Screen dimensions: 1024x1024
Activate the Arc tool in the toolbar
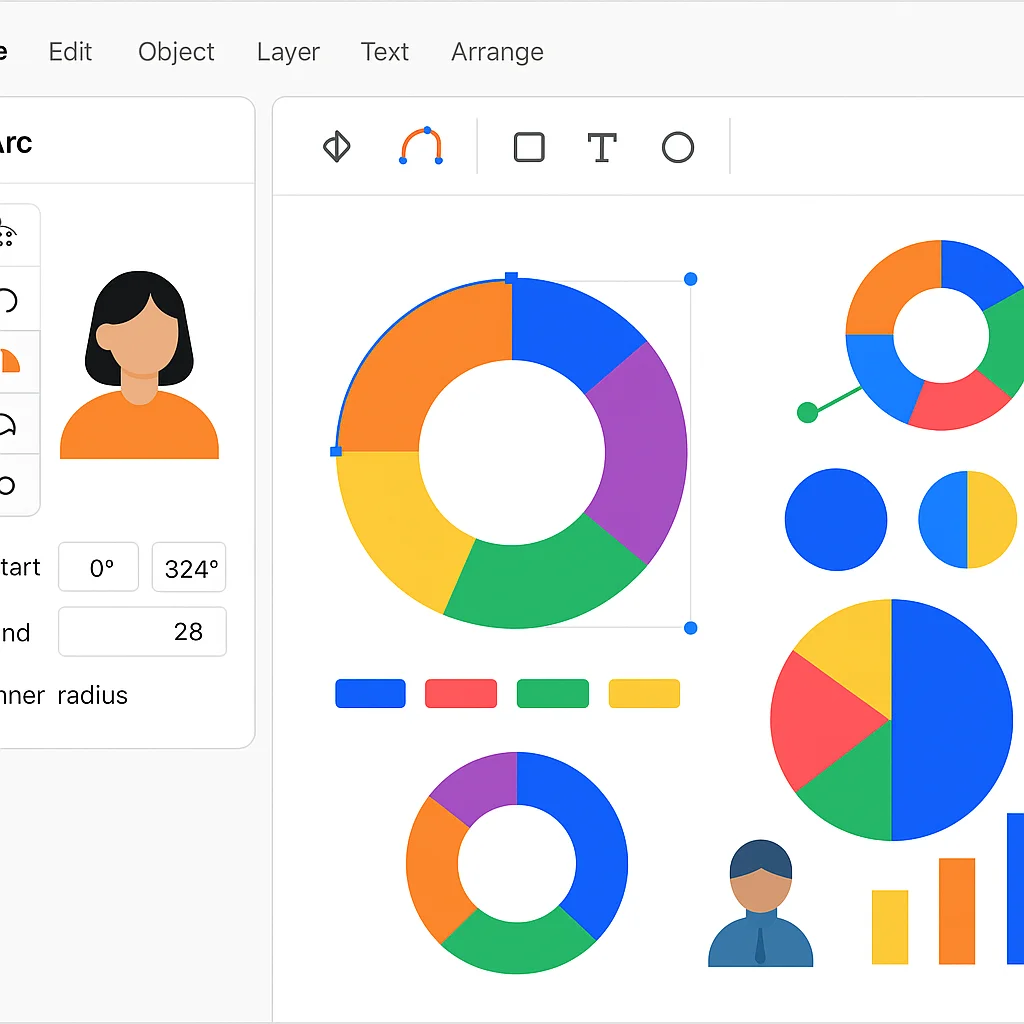pos(420,147)
